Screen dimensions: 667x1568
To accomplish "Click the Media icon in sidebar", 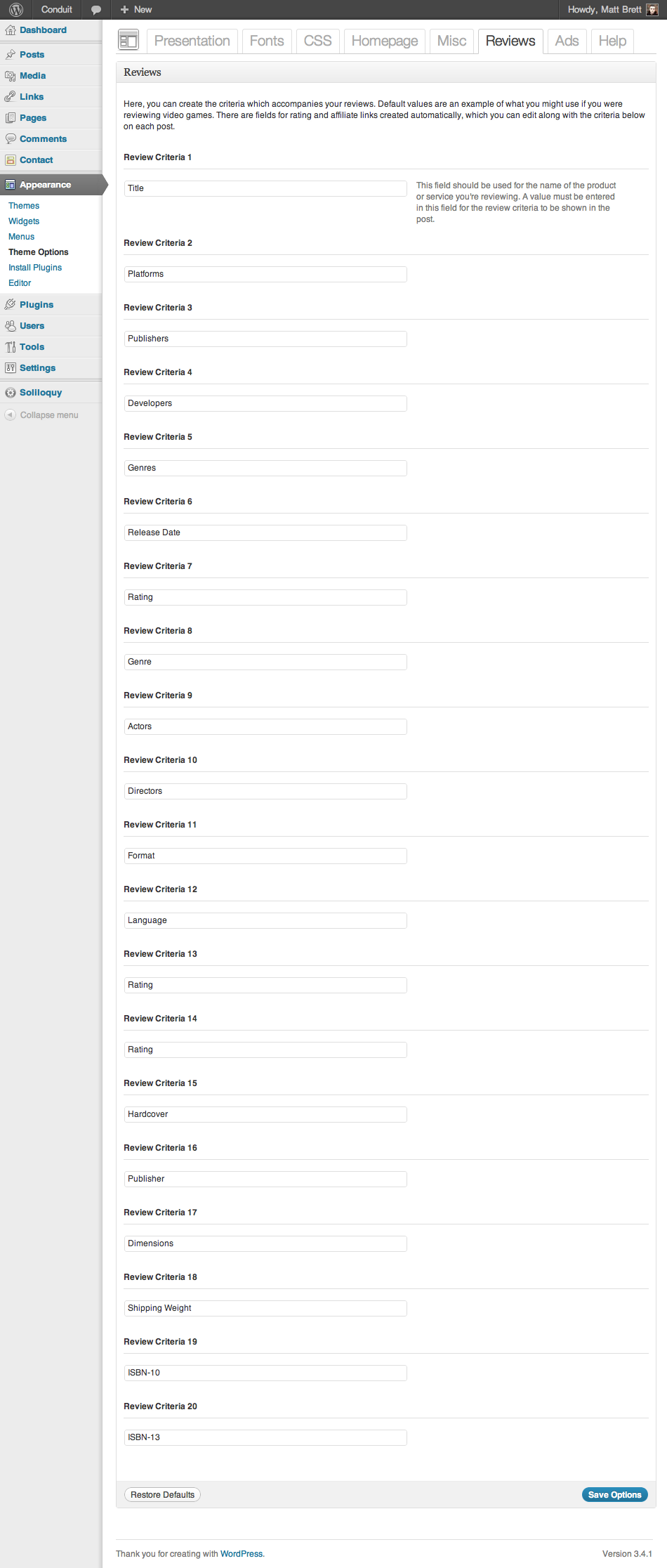I will pos(11,76).
